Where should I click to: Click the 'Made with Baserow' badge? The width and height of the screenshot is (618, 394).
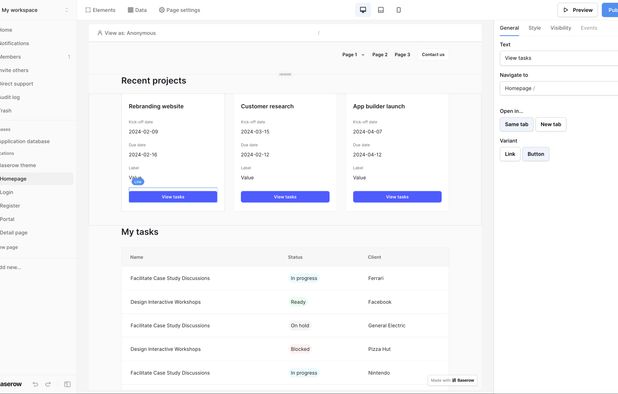tap(452, 380)
